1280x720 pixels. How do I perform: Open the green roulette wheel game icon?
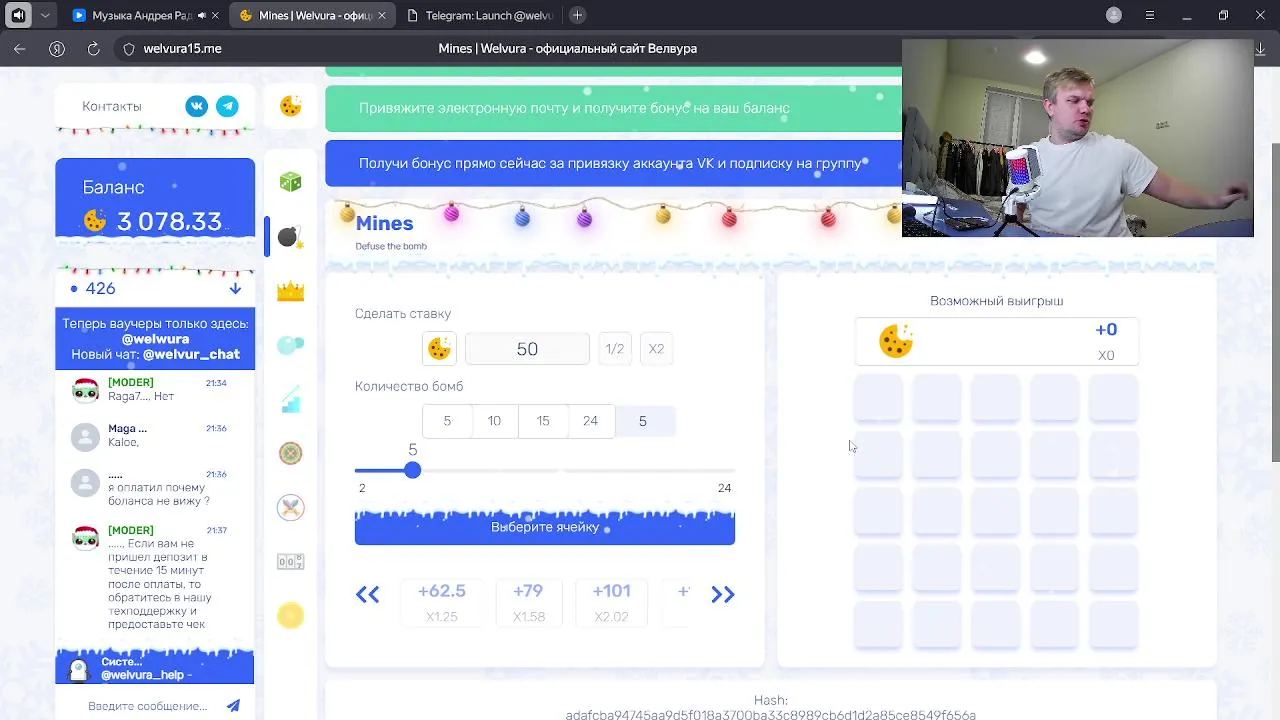(290, 453)
